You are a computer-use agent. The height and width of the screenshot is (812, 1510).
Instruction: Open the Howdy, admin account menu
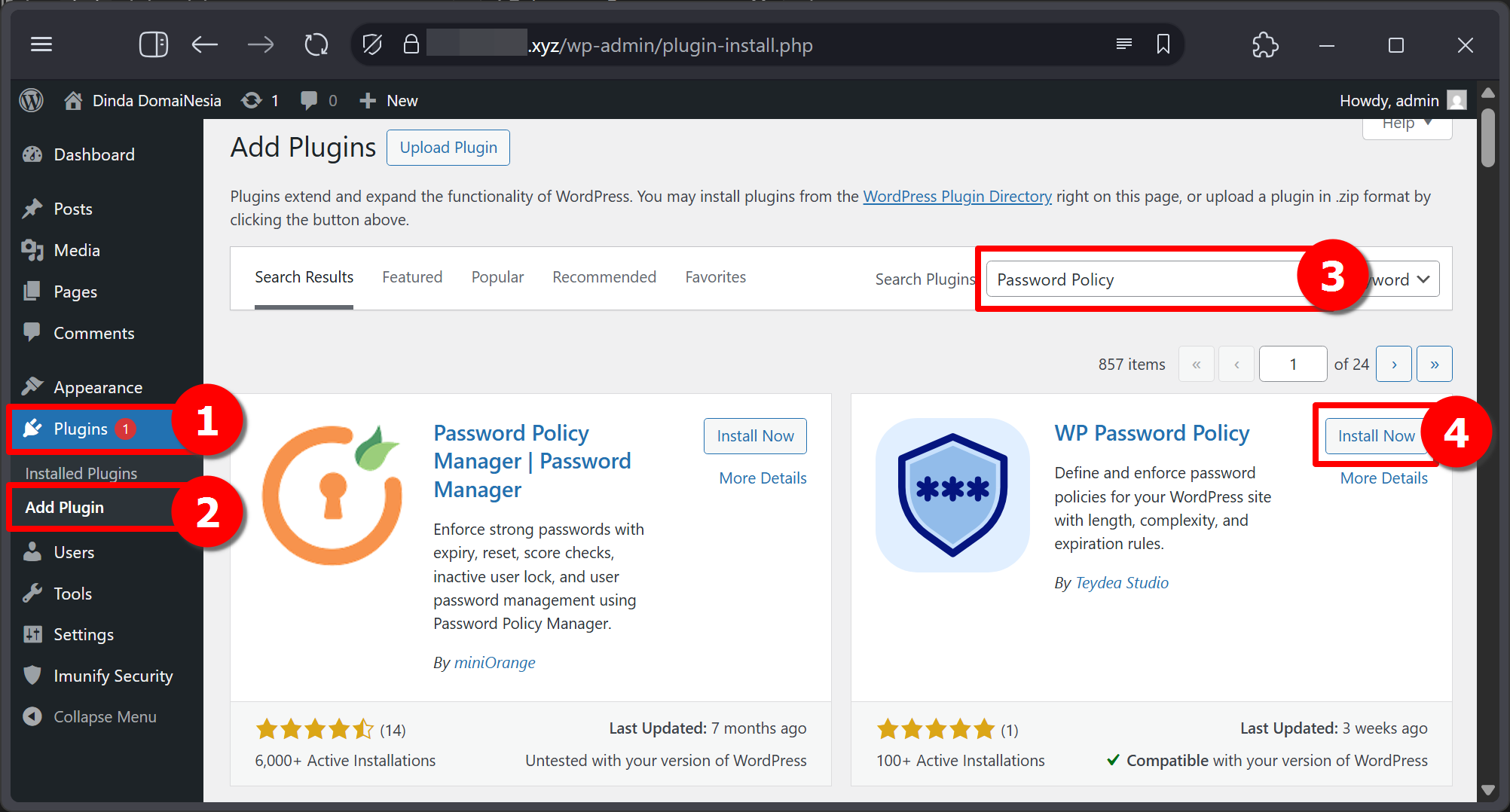(x=1403, y=100)
